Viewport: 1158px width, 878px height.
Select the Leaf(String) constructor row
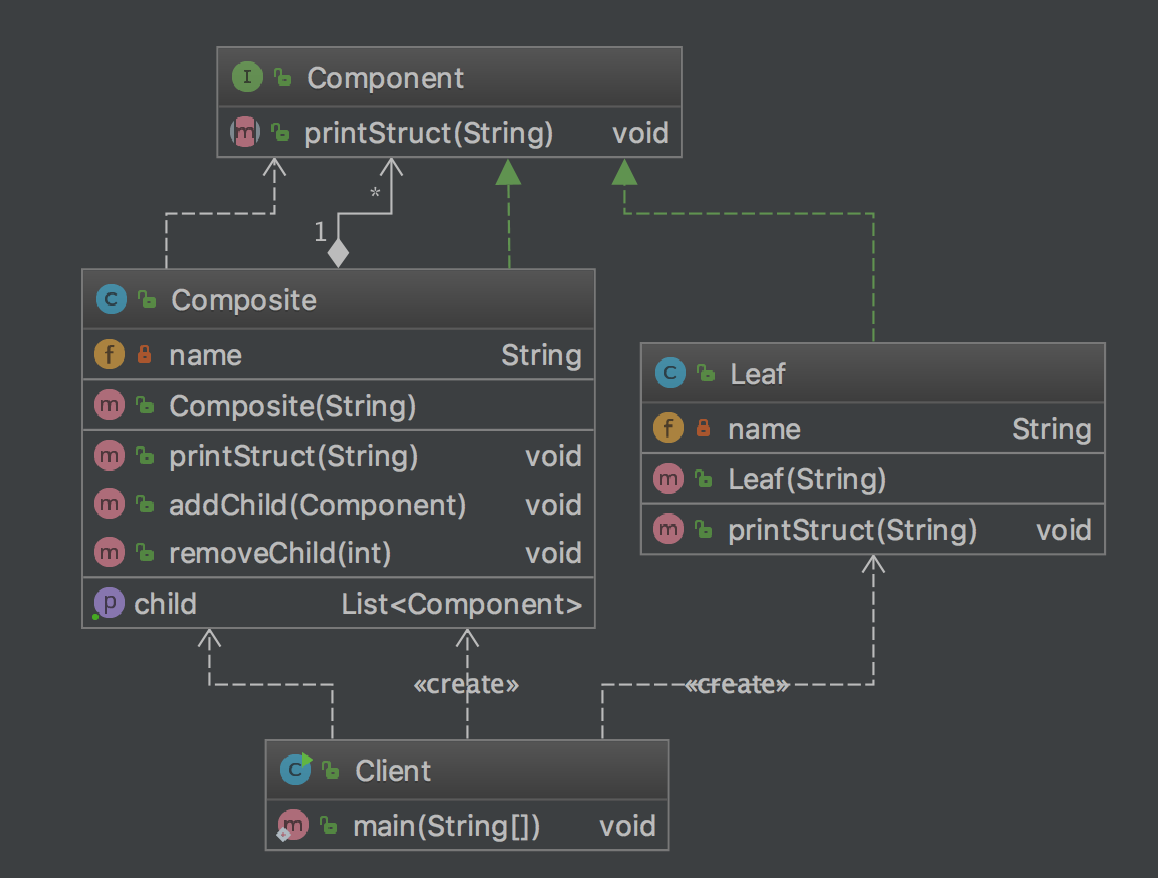tap(807, 480)
